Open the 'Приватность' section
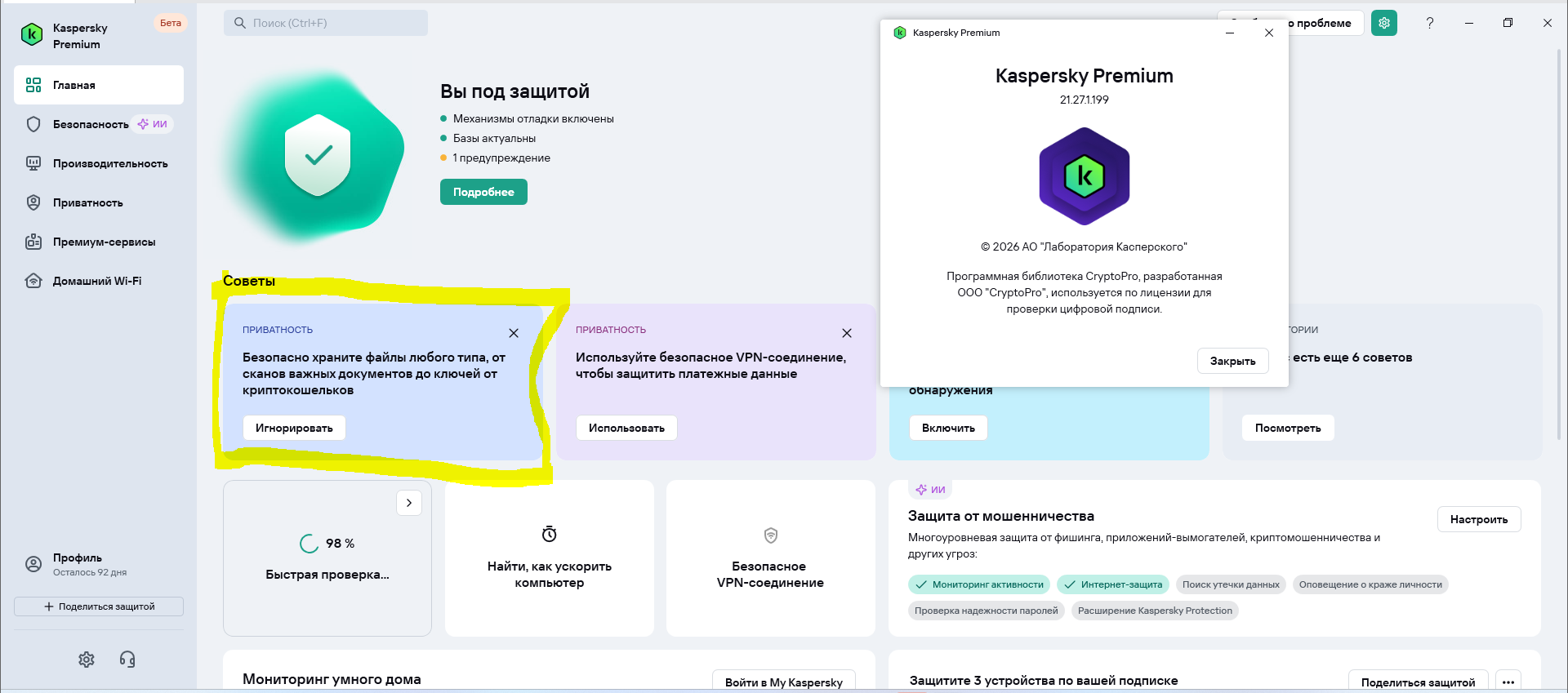 click(99, 202)
